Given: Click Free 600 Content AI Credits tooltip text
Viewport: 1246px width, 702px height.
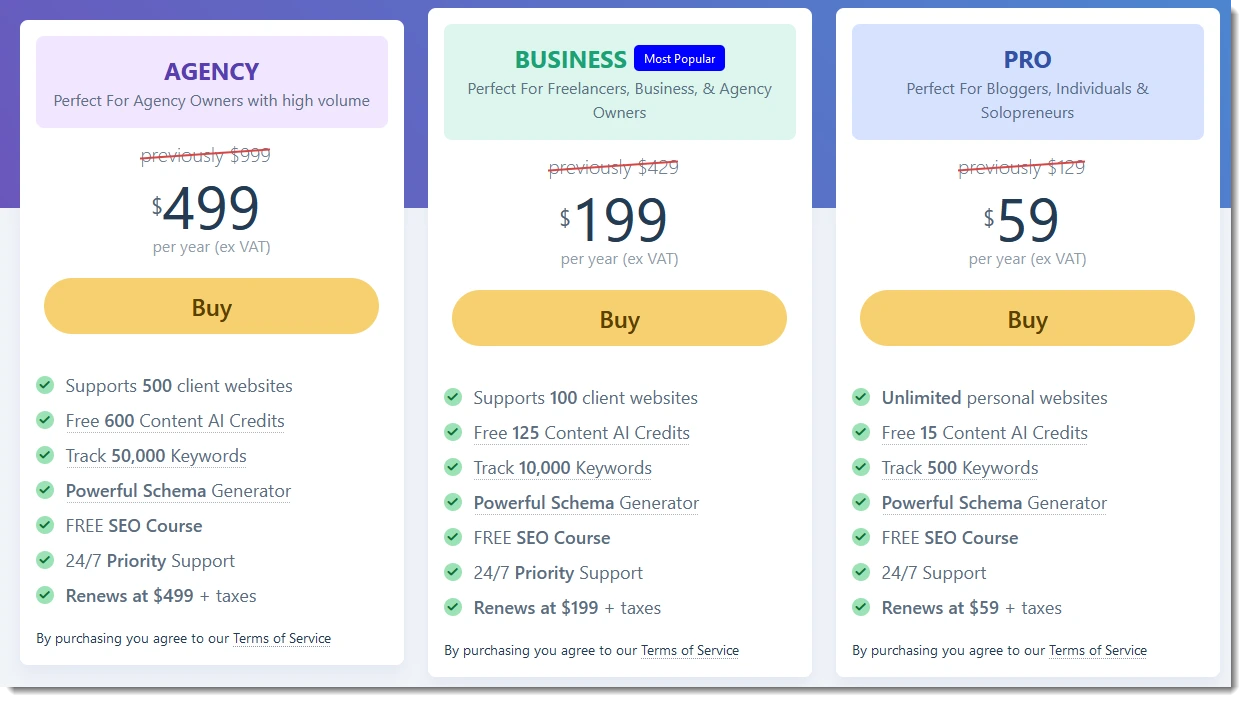Looking at the screenshot, I should [x=175, y=421].
